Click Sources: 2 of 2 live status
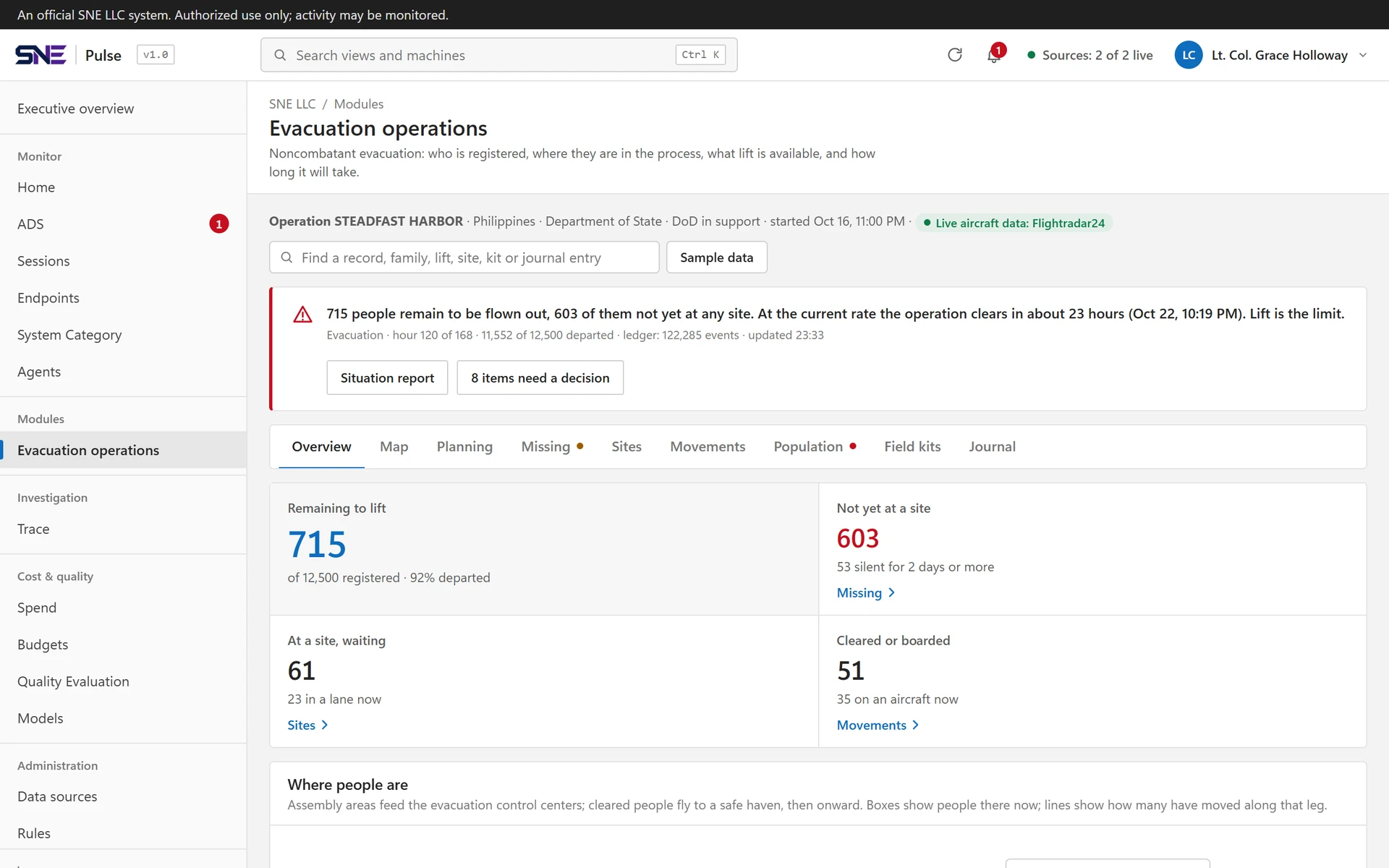Viewport: 1389px width, 868px height. (1090, 55)
